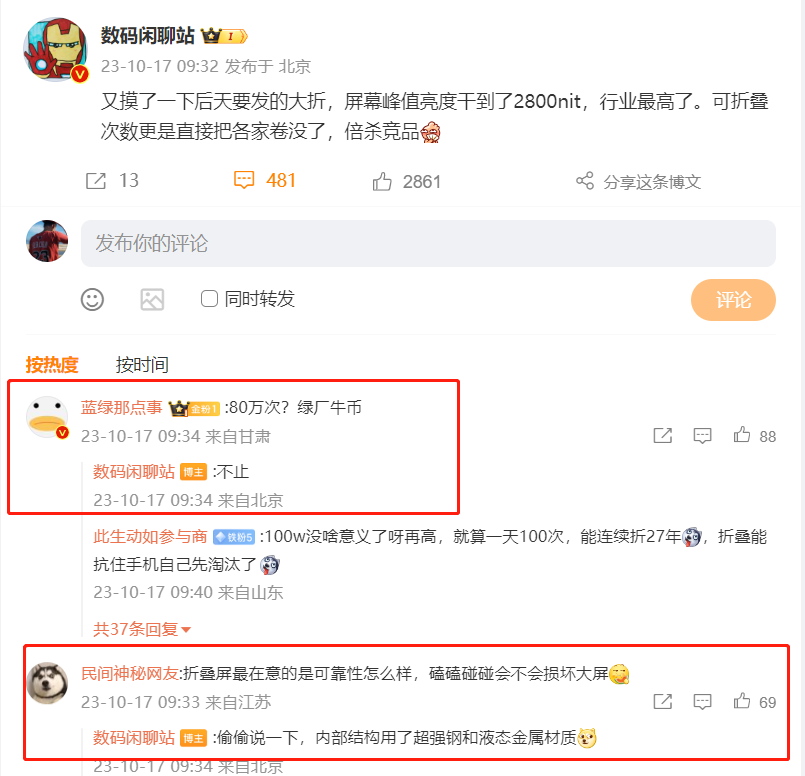Image resolution: width=805 pixels, height=776 pixels.
Task: Like 民间神秘网友's comment with 69 likes
Action: pos(742,701)
